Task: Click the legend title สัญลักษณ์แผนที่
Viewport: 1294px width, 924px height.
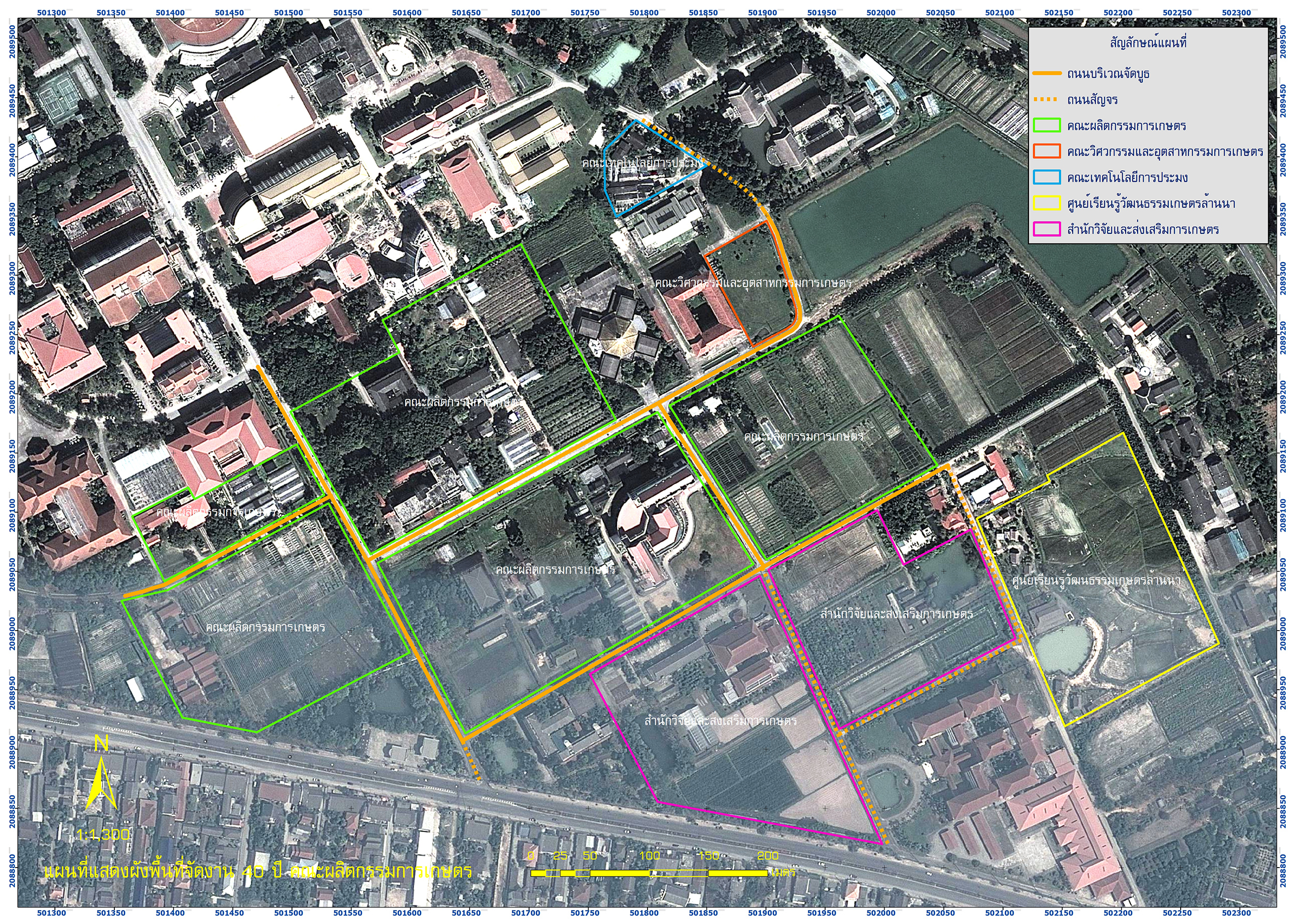Action: 1147,43
